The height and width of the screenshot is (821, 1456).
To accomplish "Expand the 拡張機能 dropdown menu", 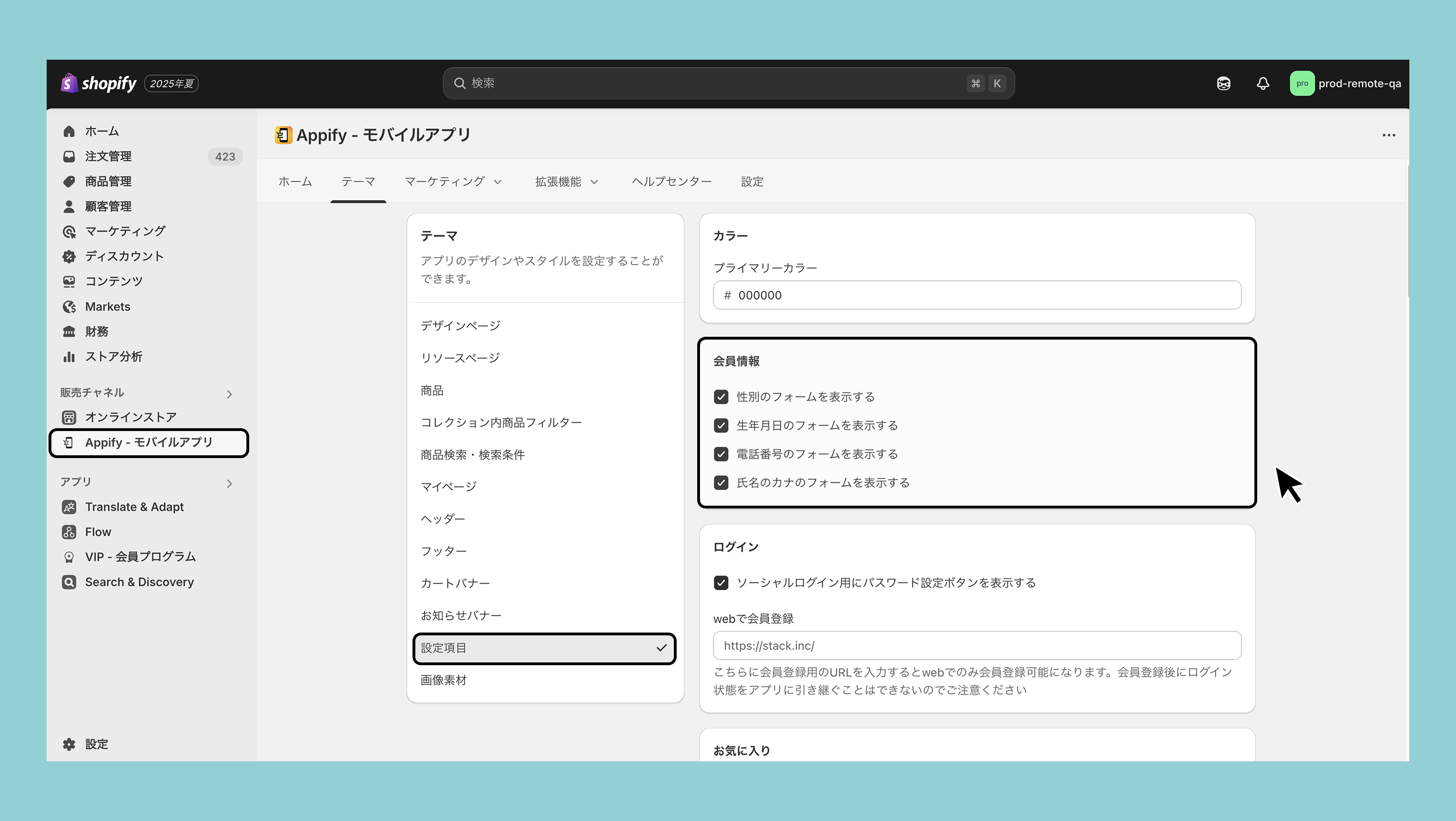I will click(x=567, y=181).
